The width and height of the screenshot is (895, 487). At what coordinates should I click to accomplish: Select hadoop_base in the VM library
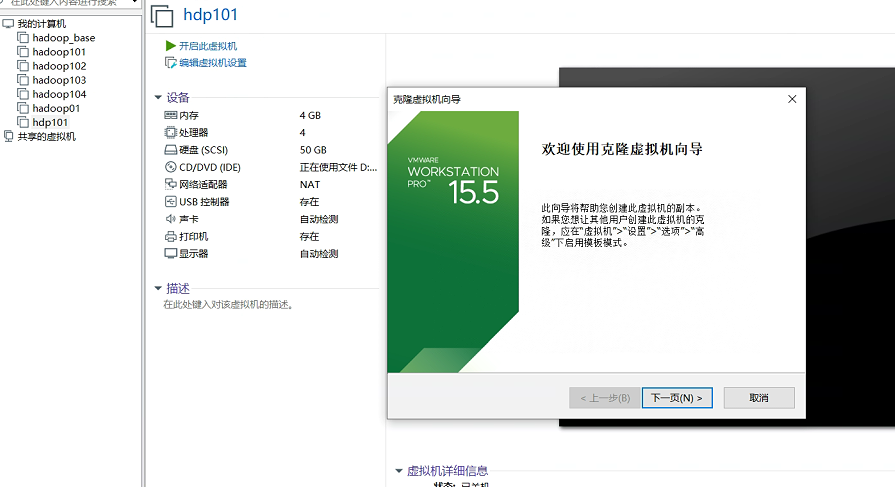(64, 38)
